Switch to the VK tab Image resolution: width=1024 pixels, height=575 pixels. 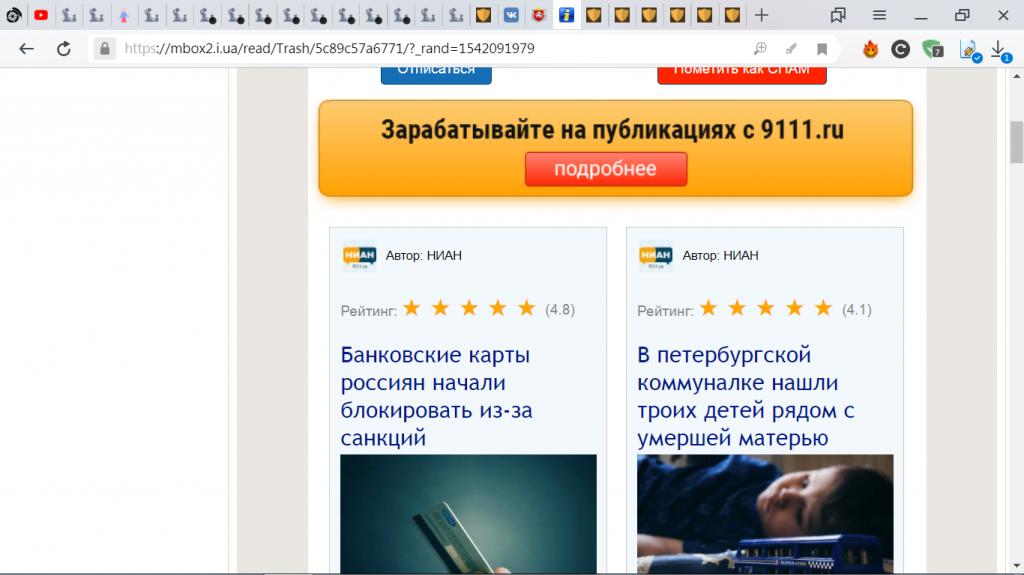point(511,15)
